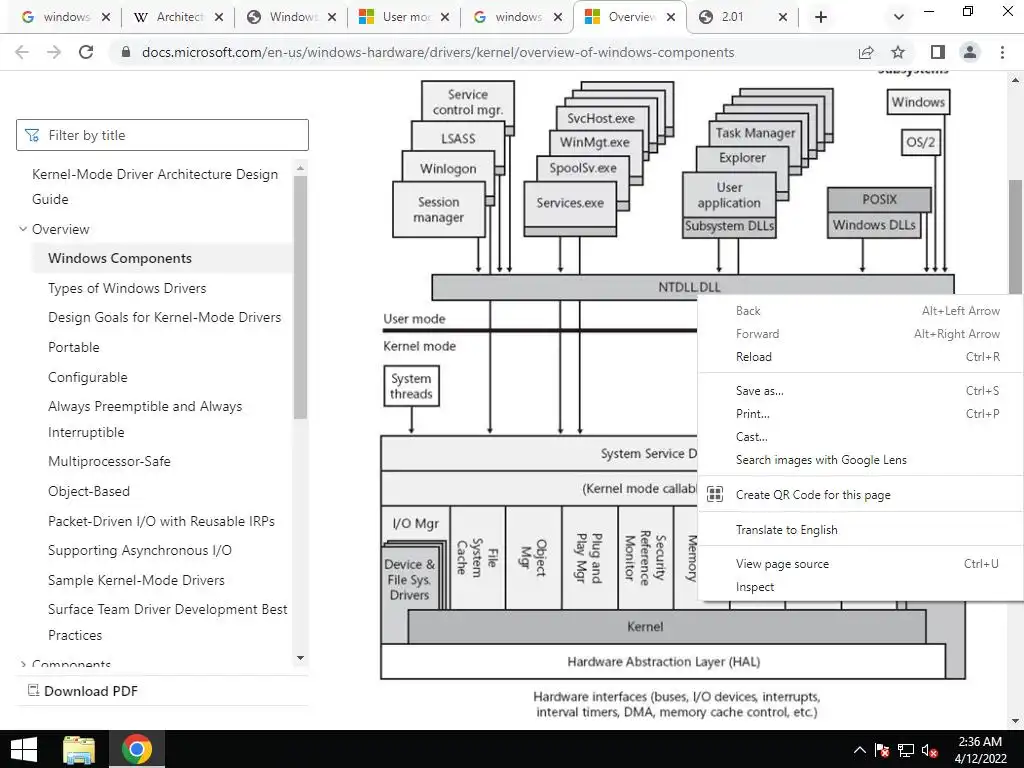Screen dimensions: 1024x768
Task: Click the Download PDF button
Action: pos(83,691)
